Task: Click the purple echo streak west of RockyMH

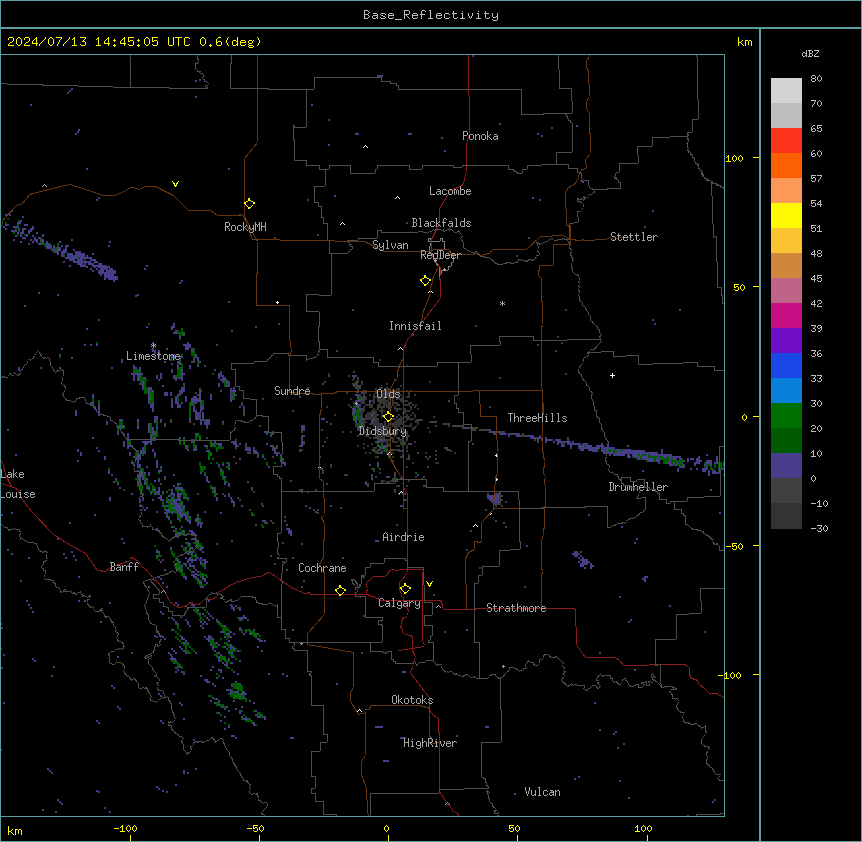Action: coord(60,248)
